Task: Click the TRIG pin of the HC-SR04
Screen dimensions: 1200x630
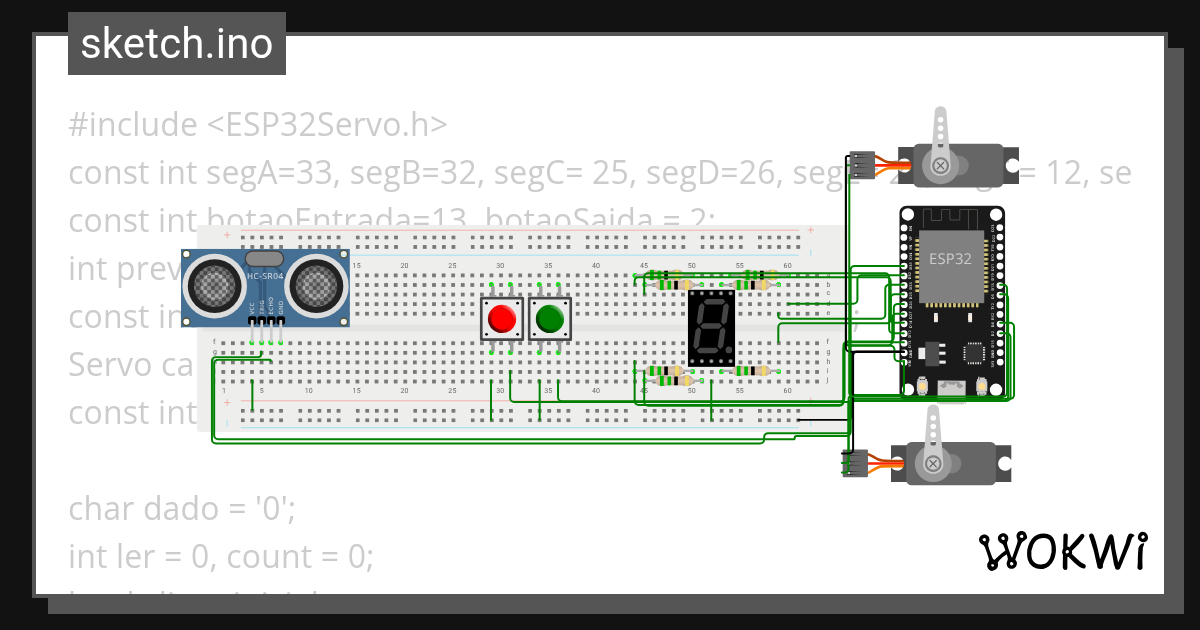Action: click(x=261, y=321)
